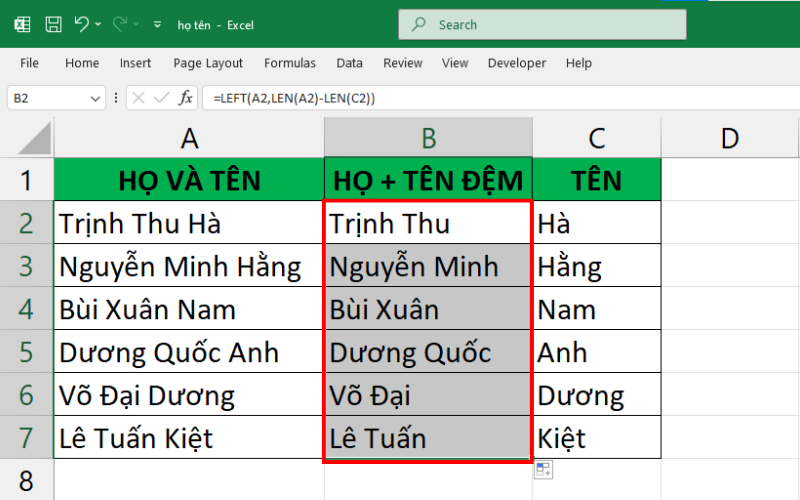Open Customize Quick Access Toolbar dropdown
The image size is (800, 500).
tap(158, 24)
